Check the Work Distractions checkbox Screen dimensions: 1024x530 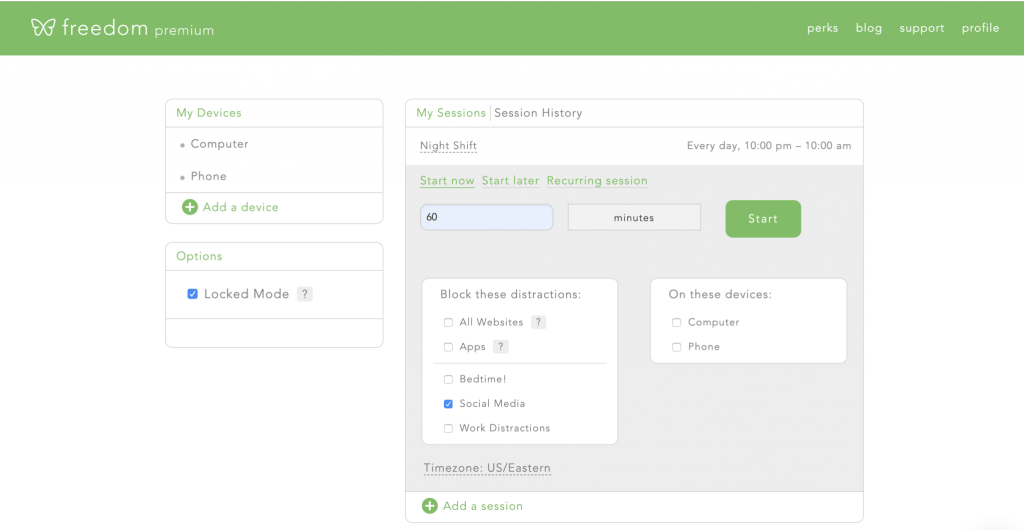449,429
